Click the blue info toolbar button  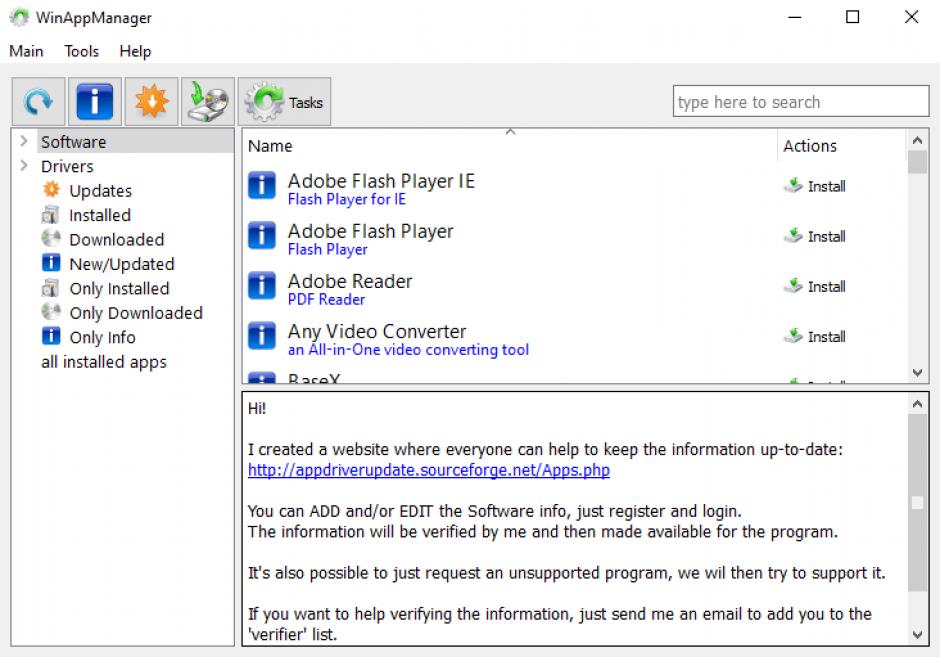(95, 101)
